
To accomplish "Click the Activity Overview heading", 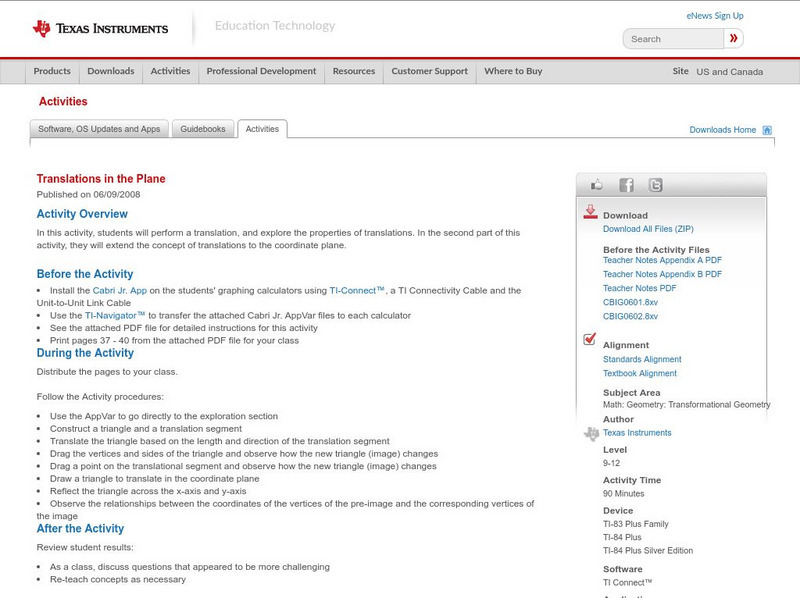I will [82, 214].
